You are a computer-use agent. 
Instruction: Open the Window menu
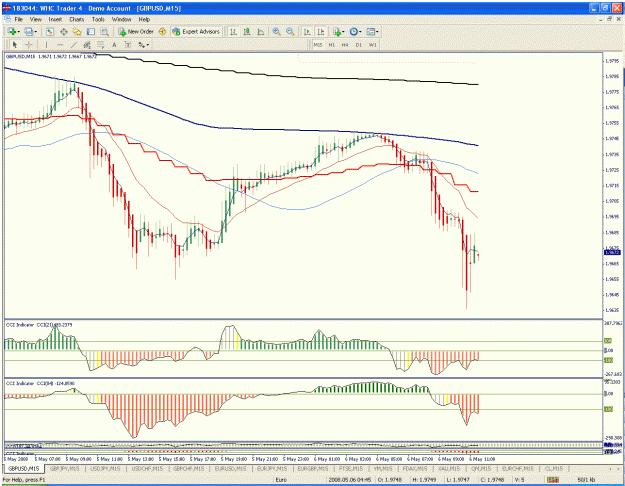[x=122, y=19]
